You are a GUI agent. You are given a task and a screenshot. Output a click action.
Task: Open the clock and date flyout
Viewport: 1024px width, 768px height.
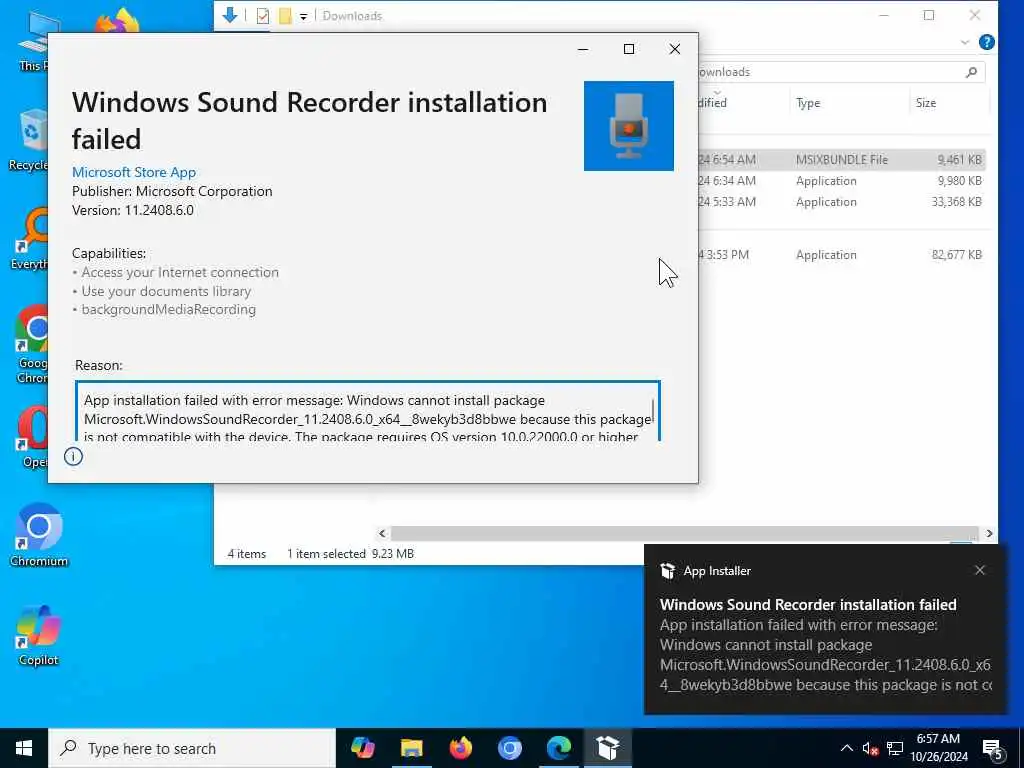point(938,748)
